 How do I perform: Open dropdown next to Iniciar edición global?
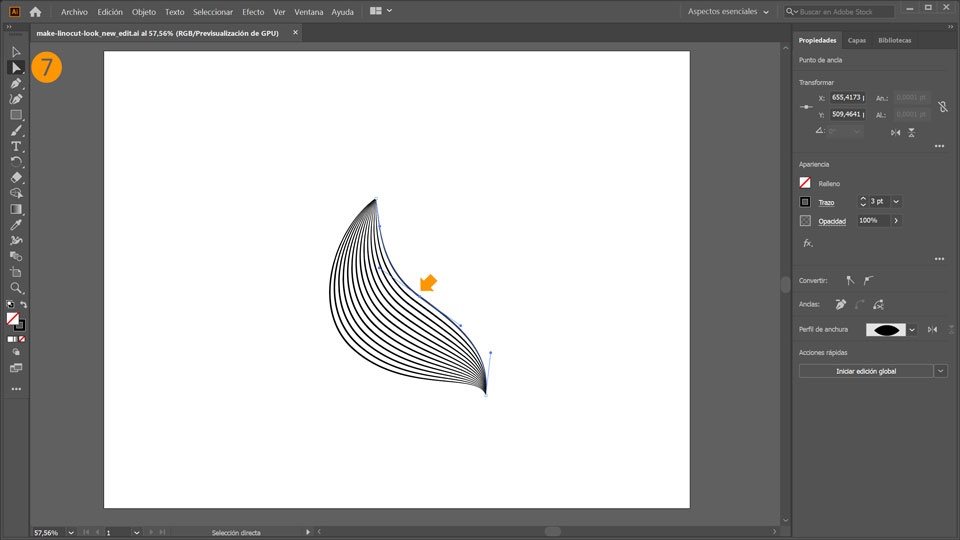941,371
